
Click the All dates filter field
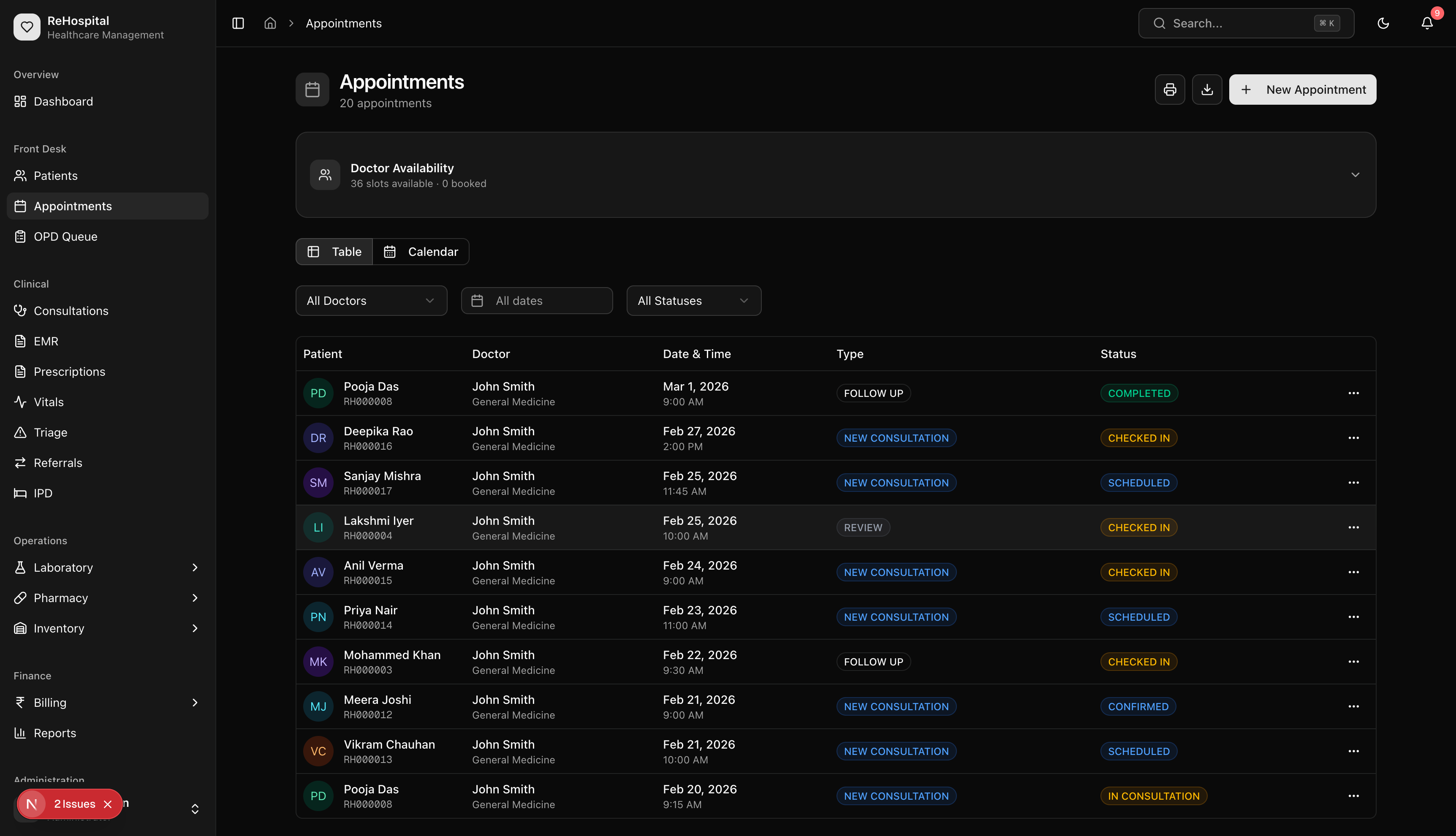click(x=536, y=300)
